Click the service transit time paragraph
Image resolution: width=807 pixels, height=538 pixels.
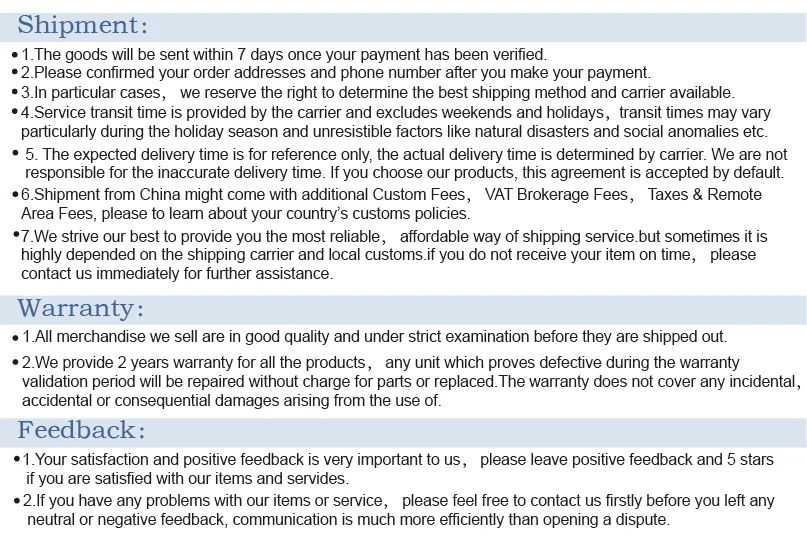[396, 122]
